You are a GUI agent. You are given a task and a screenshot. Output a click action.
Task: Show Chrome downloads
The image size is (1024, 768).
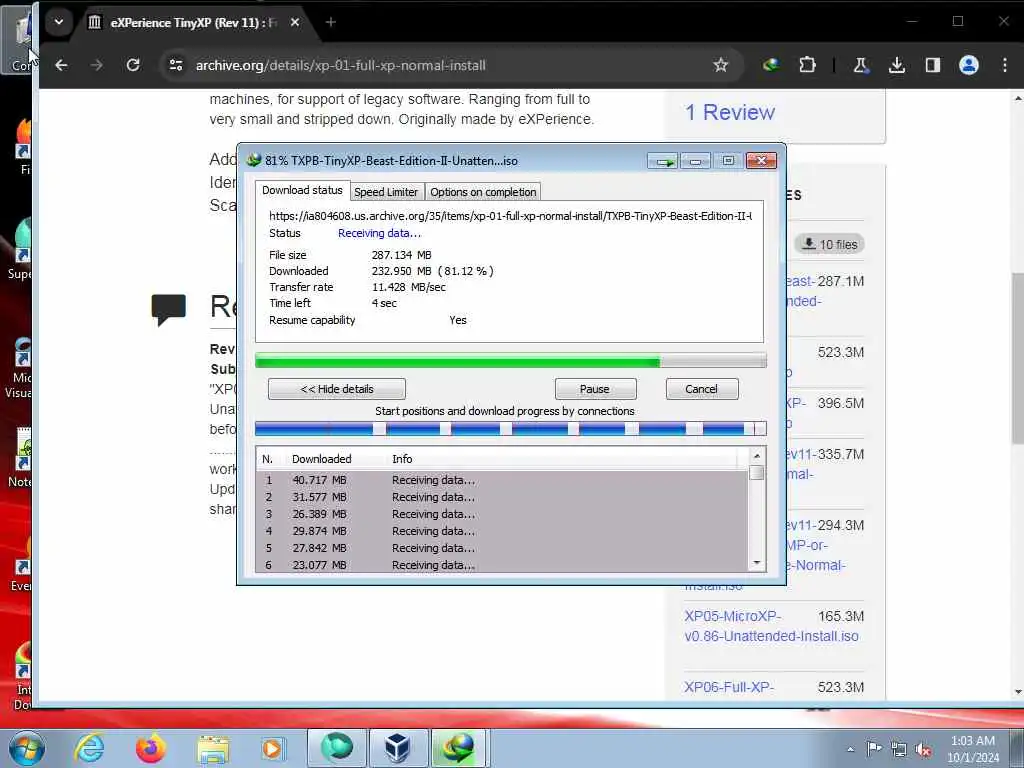[897, 65]
